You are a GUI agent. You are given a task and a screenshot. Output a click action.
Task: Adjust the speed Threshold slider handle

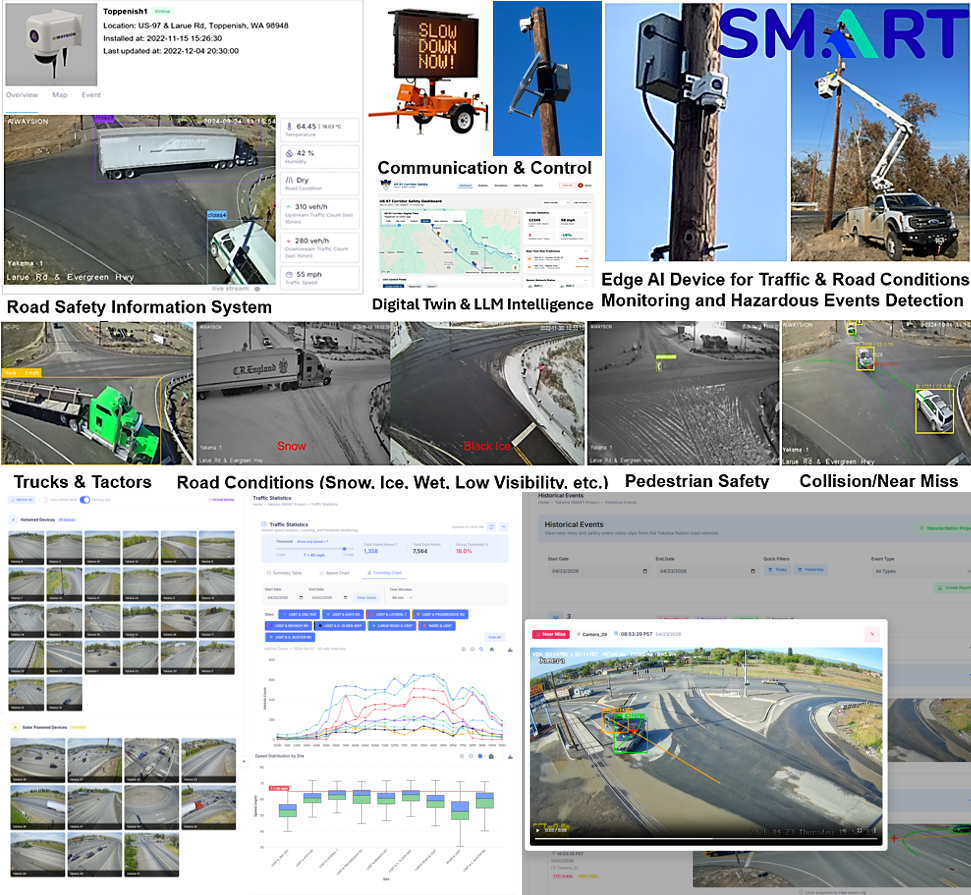(344, 549)
